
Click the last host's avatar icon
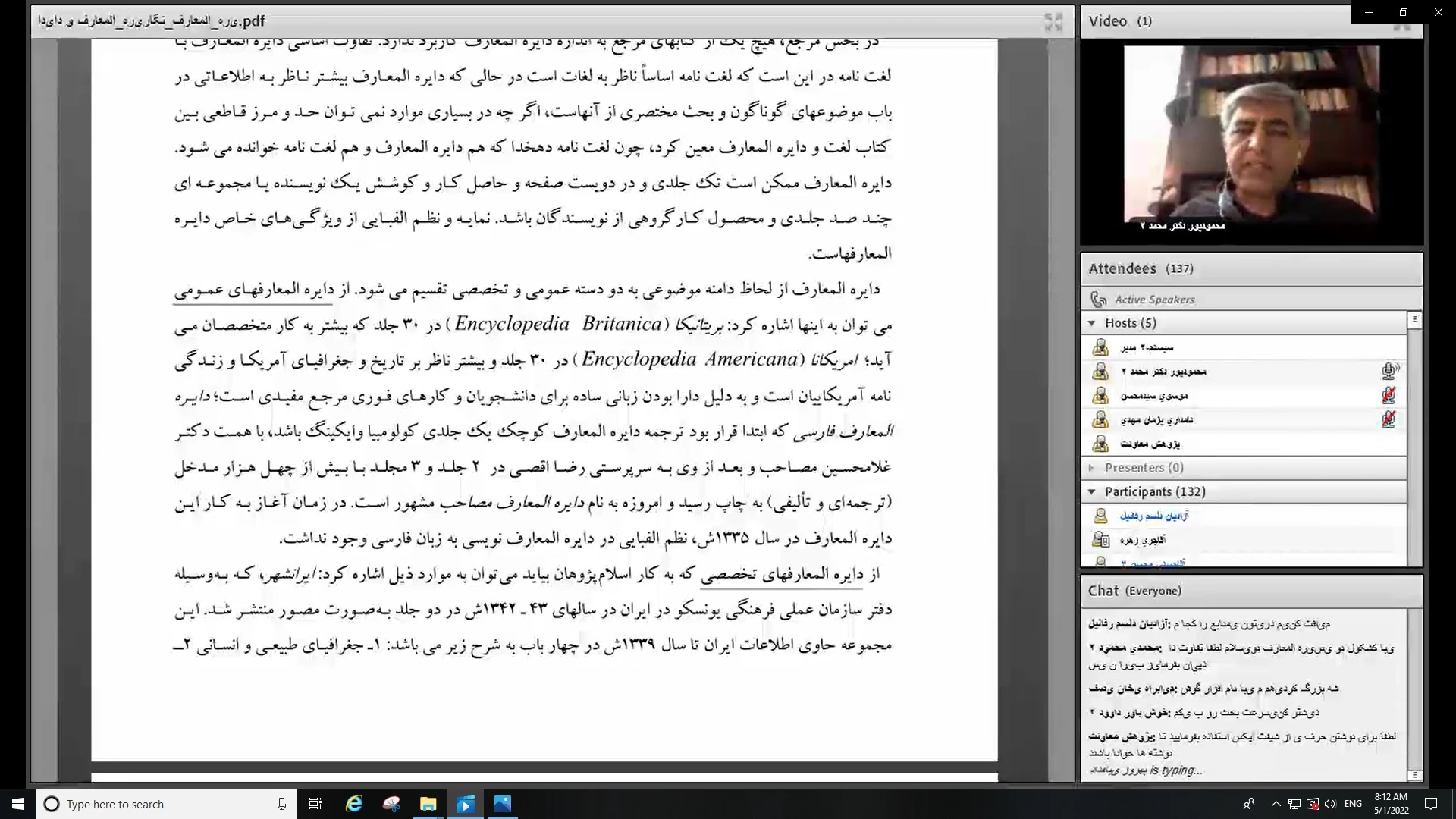(x=1100, y=444)
